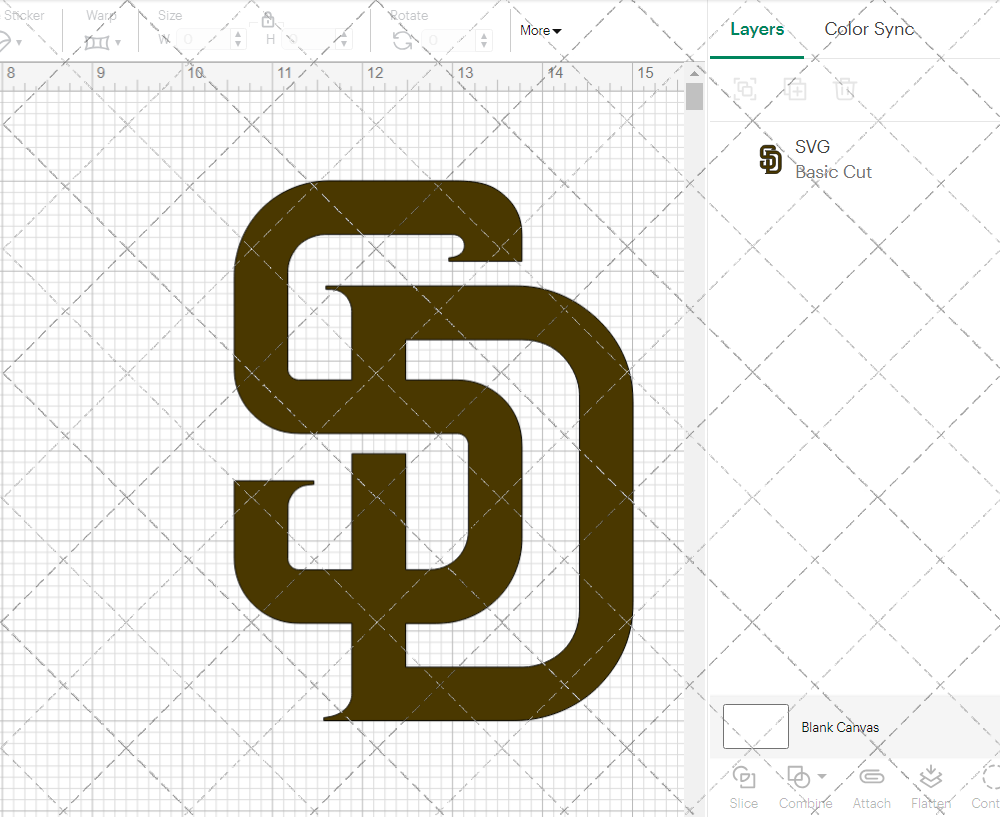Viewport: 1000px width, 817px height.
Task: Open the Warp style dropdown arrow
Action: pyautogui.click(x=119, y=41)
